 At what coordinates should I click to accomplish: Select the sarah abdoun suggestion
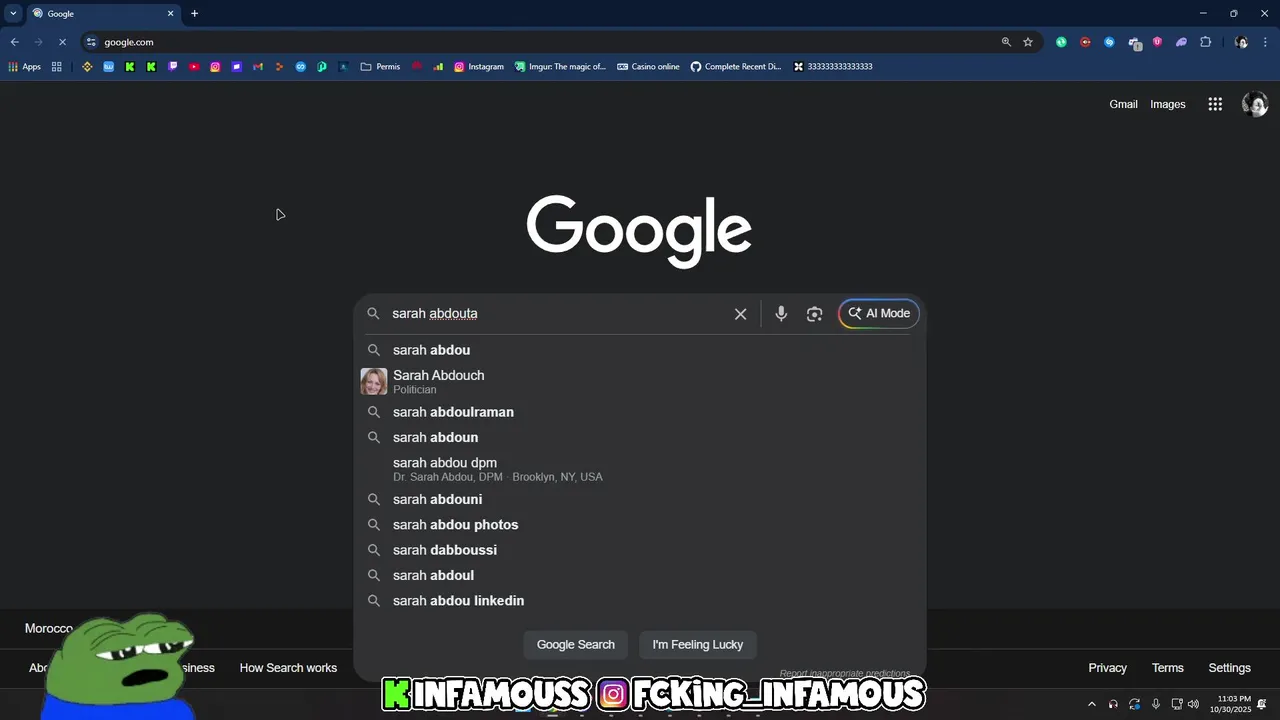[640, 438]
